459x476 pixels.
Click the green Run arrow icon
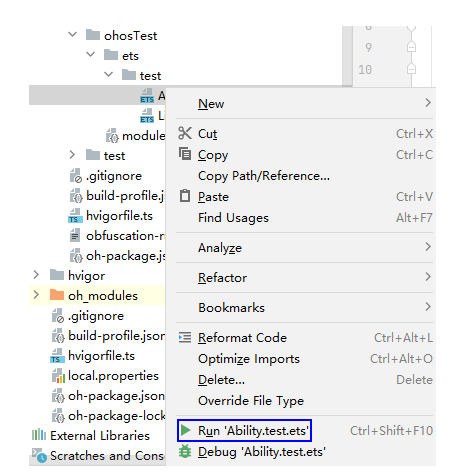click(x=185, y=430)
